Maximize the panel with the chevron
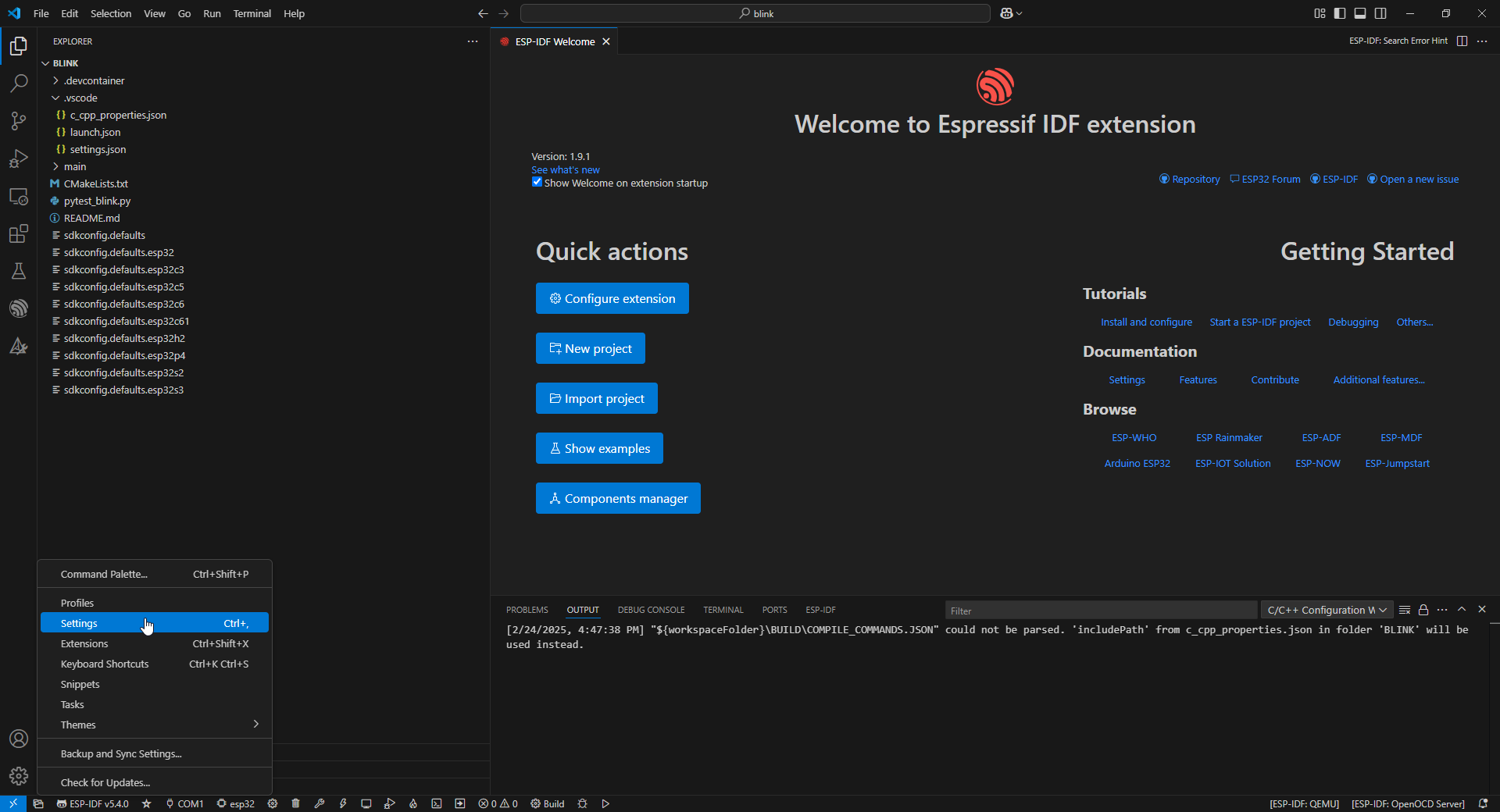 [1462, 610]
